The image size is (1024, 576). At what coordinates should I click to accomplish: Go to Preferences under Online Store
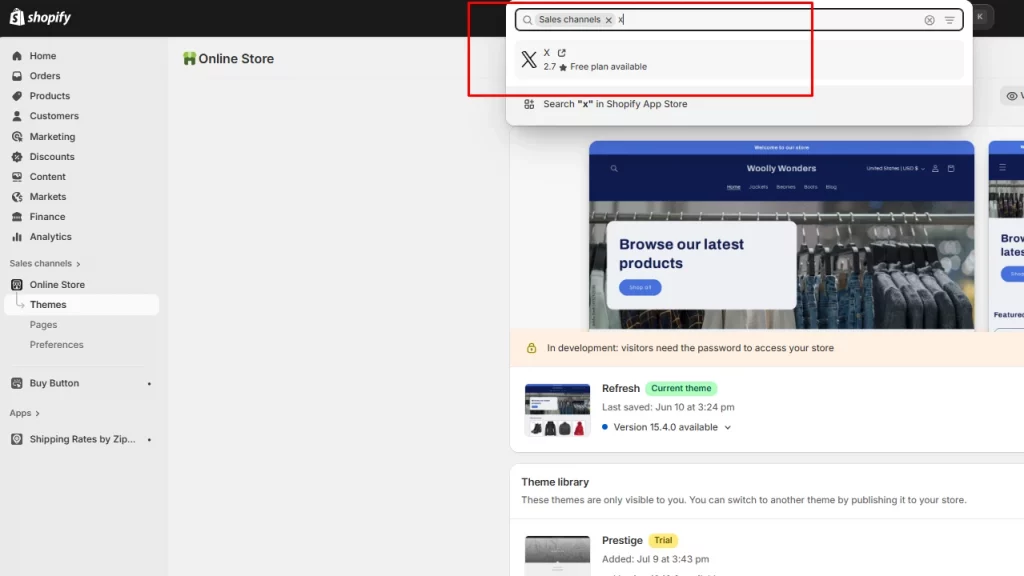tap(56, 345)
